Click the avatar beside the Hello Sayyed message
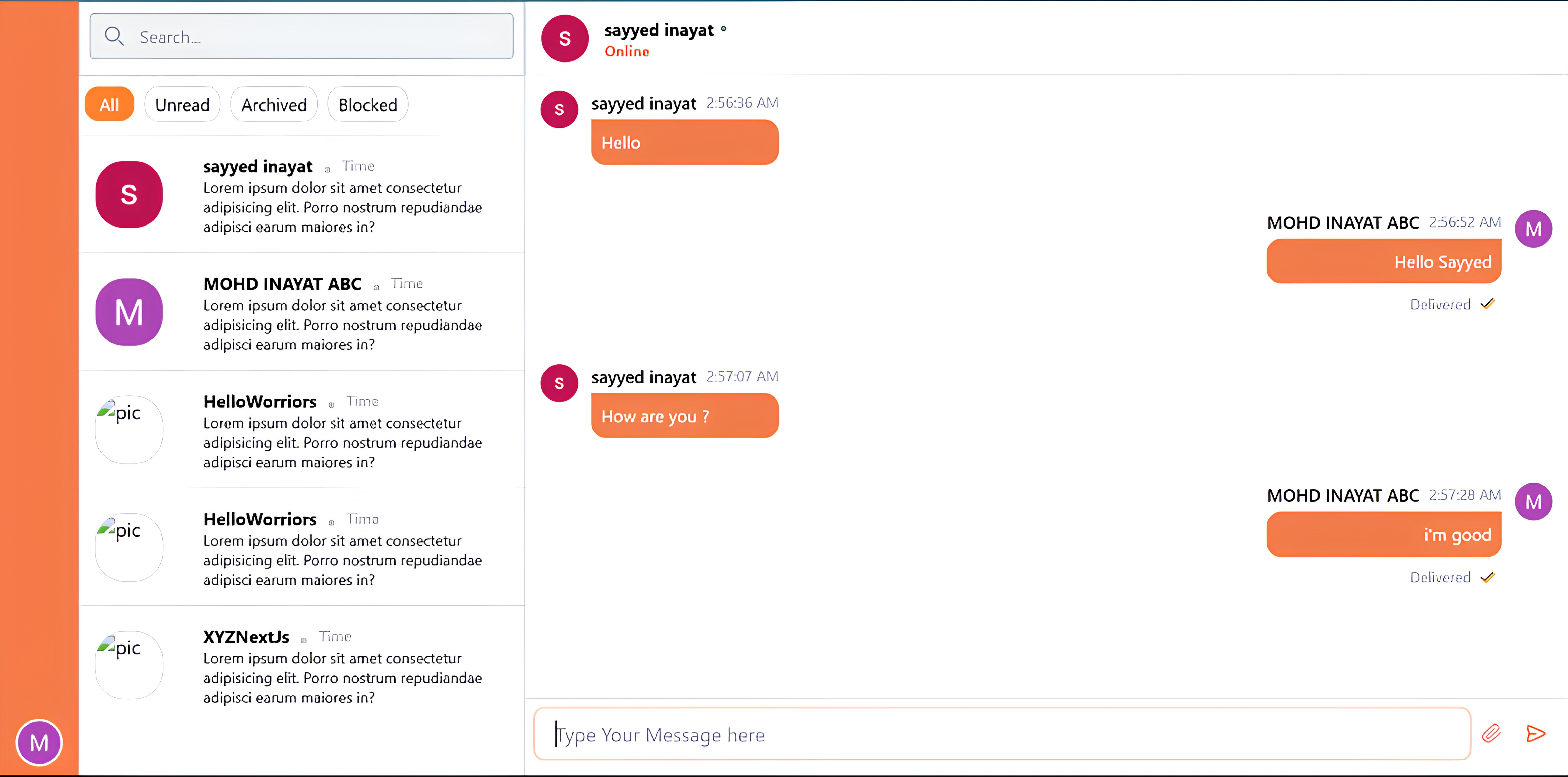Viewport: 1568px width, 777px height. pyautogui.click(x=1533, y=229)
